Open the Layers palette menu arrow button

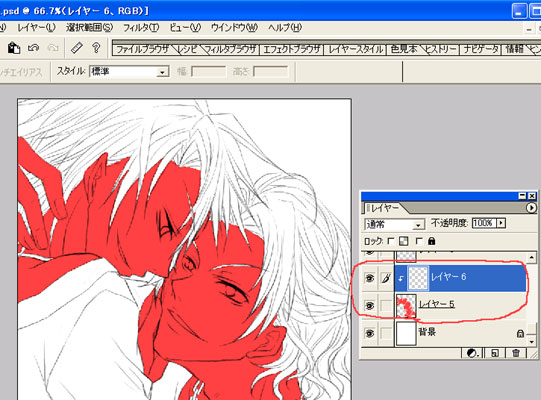531,208
